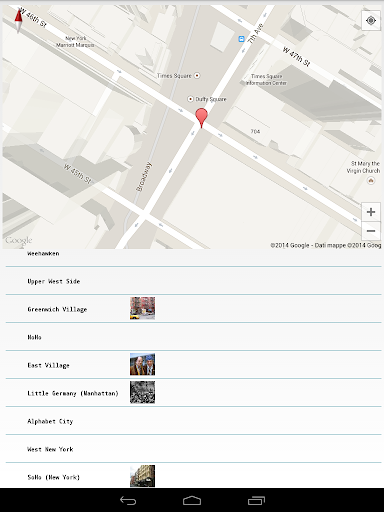This screenshot has height=512, width=384.
Task: Open the Upper West Side entry
Action: 193,281
